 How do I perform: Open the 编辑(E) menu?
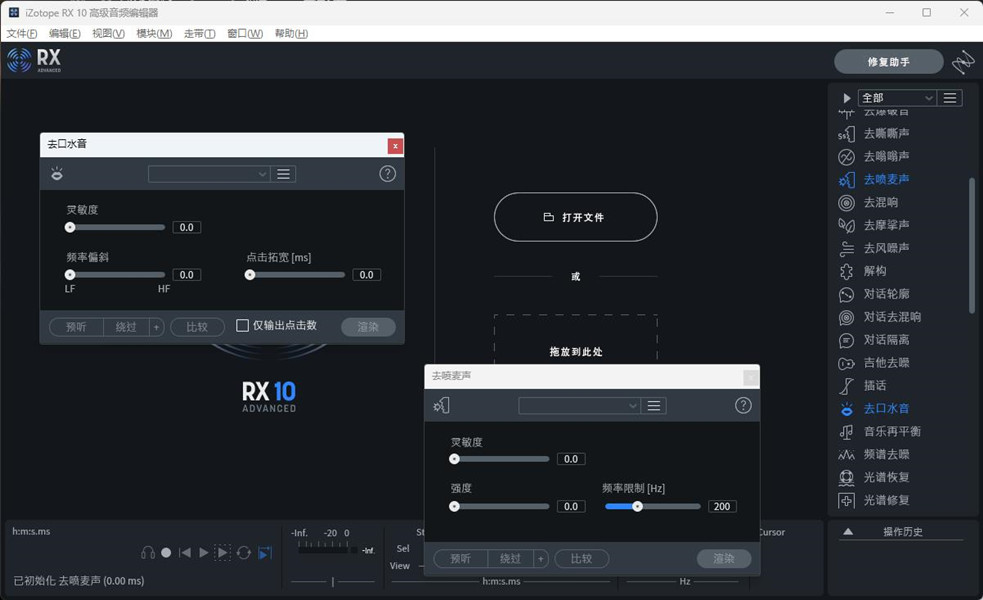pos(65,33)
